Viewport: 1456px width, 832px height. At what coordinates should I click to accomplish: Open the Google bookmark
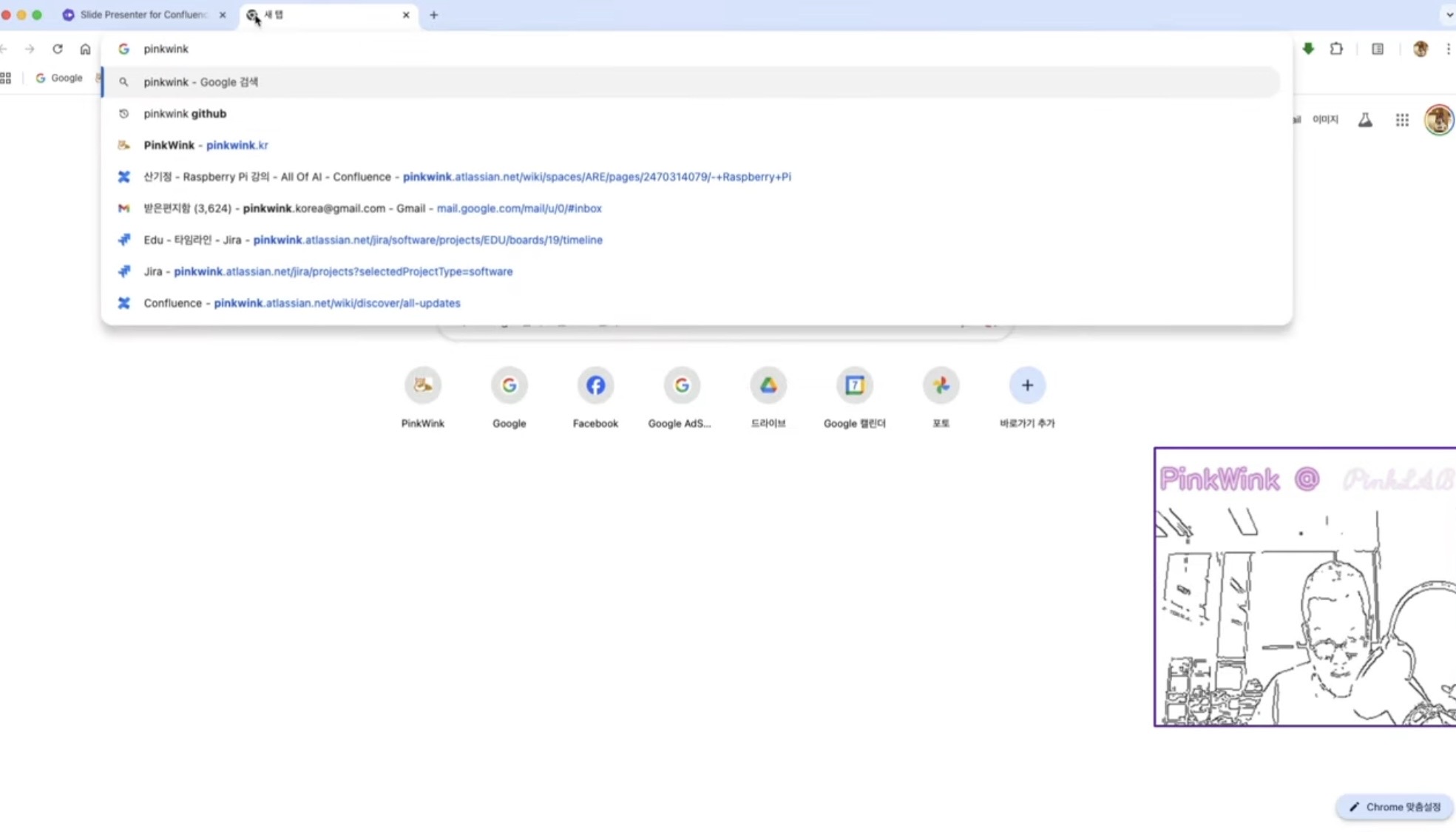point(59,78)
